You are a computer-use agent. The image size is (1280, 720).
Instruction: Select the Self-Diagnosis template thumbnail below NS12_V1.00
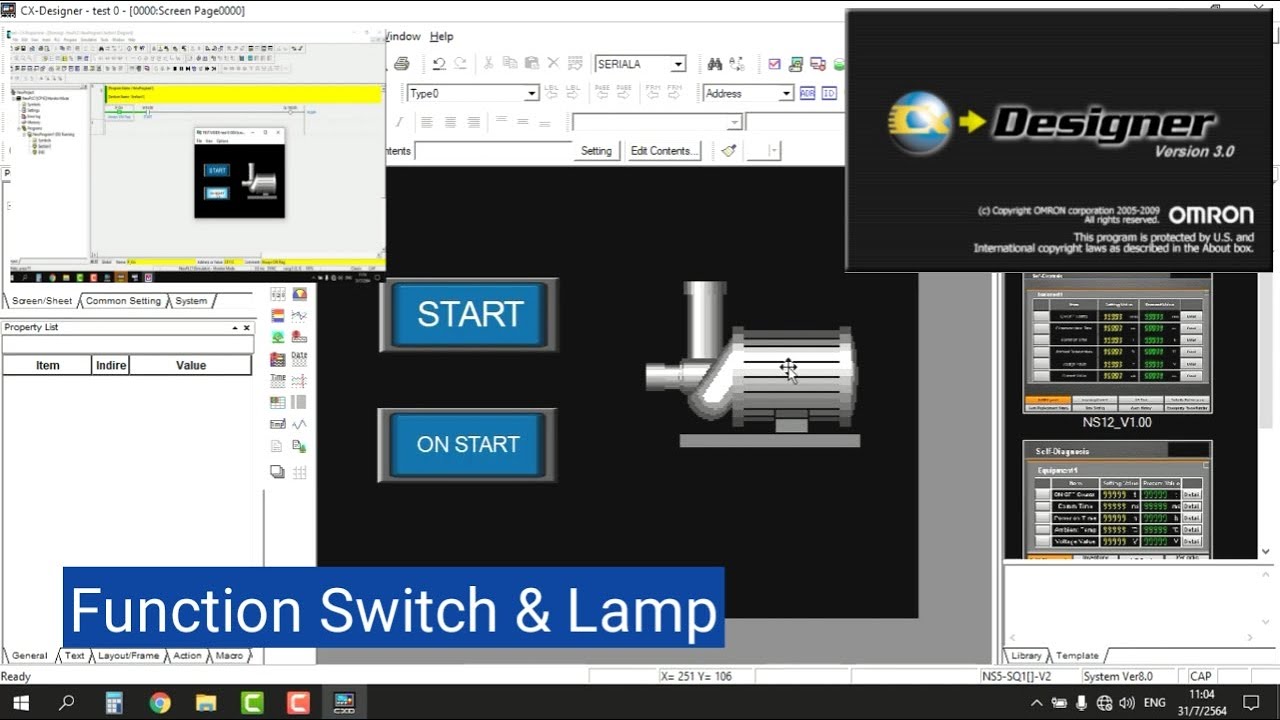(x=1117, y=499)
